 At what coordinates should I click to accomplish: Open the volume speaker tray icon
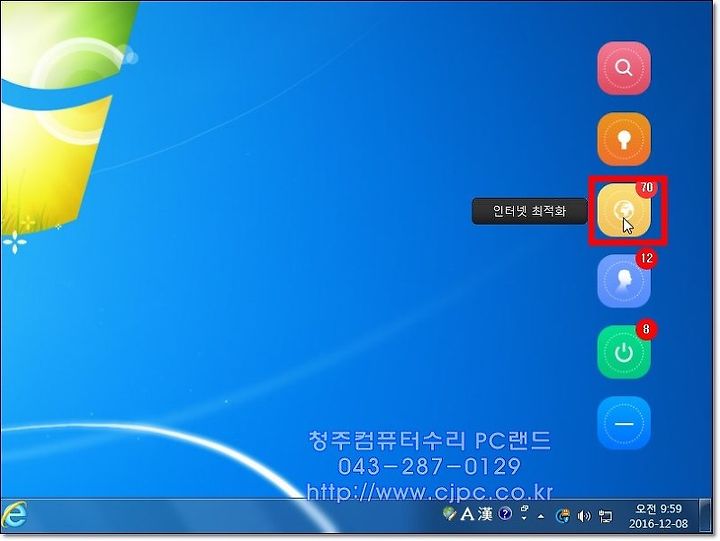click(584, 516)
